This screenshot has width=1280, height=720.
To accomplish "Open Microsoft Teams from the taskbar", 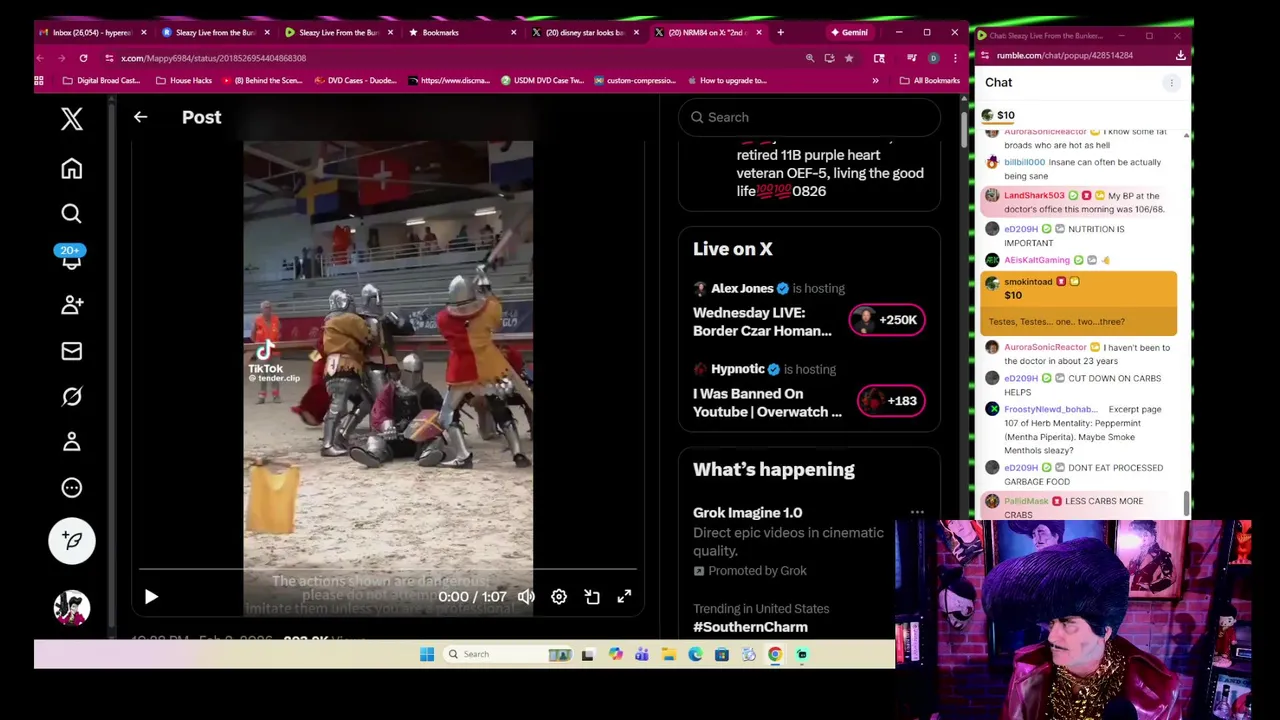I will pos(642,654).
